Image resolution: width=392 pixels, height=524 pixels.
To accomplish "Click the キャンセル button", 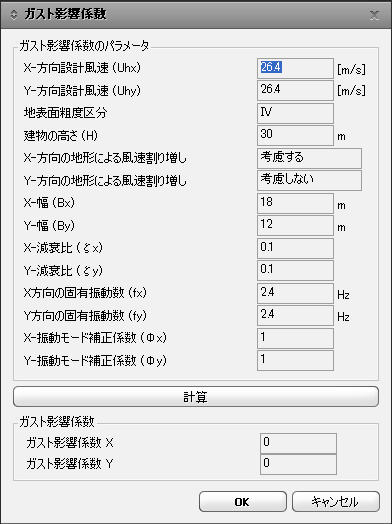I will [336, 501].
